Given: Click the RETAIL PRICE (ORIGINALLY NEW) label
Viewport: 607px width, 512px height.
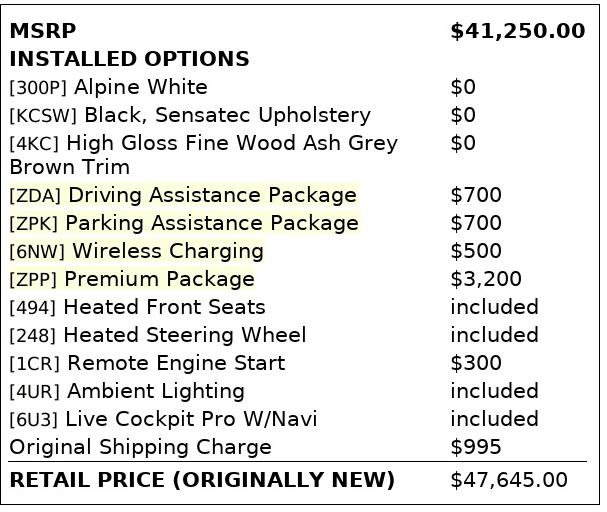Looking at the screenshot, I should point(202,480).
